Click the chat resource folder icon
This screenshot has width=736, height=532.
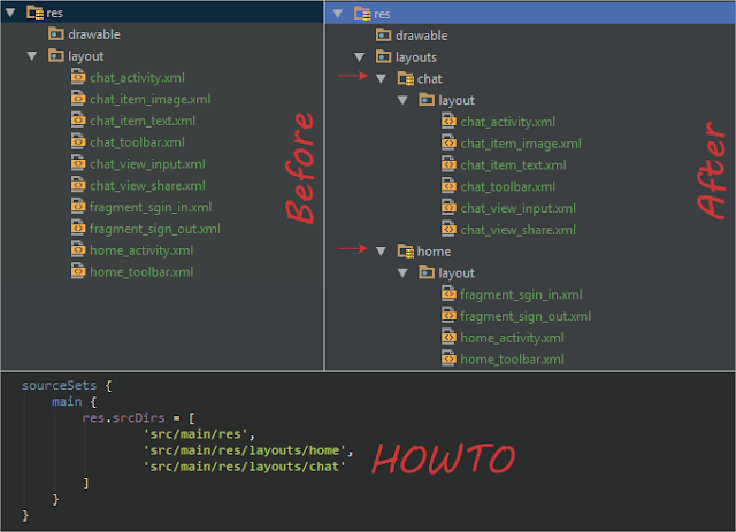(406, 78)
